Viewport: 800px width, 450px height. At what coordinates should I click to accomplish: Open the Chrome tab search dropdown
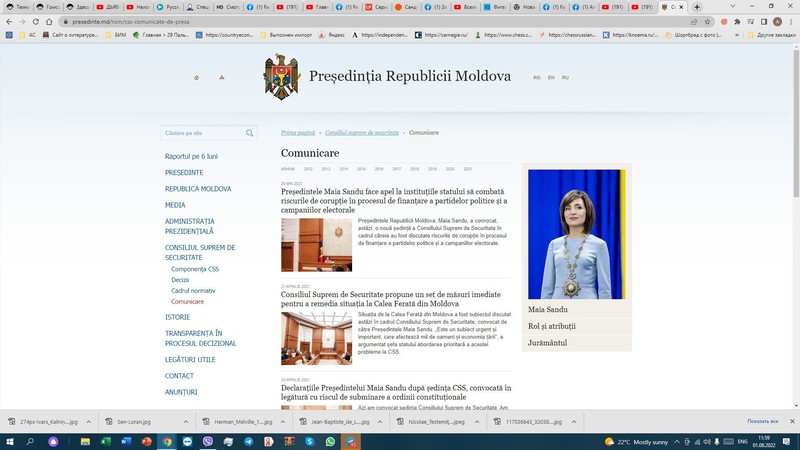(x=733, y=7)
